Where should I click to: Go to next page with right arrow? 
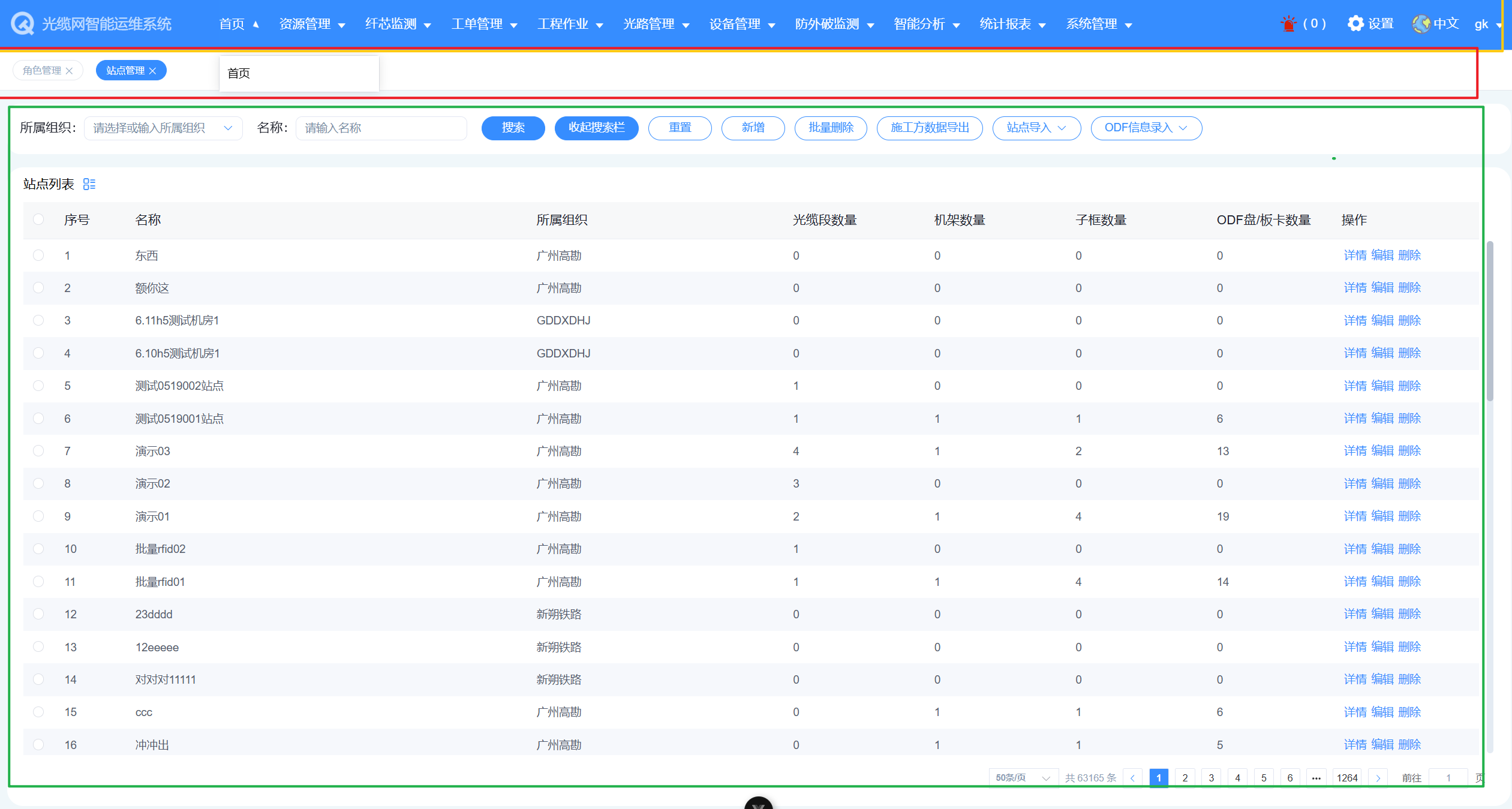[x=1378, y=778]
